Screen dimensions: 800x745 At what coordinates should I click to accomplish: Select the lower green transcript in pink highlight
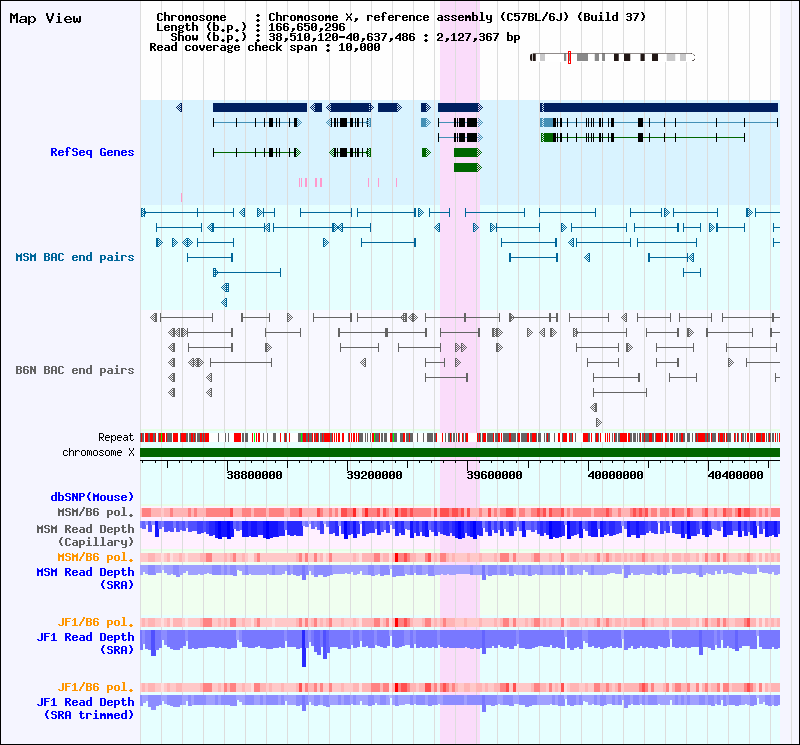(x=467, y=167)
